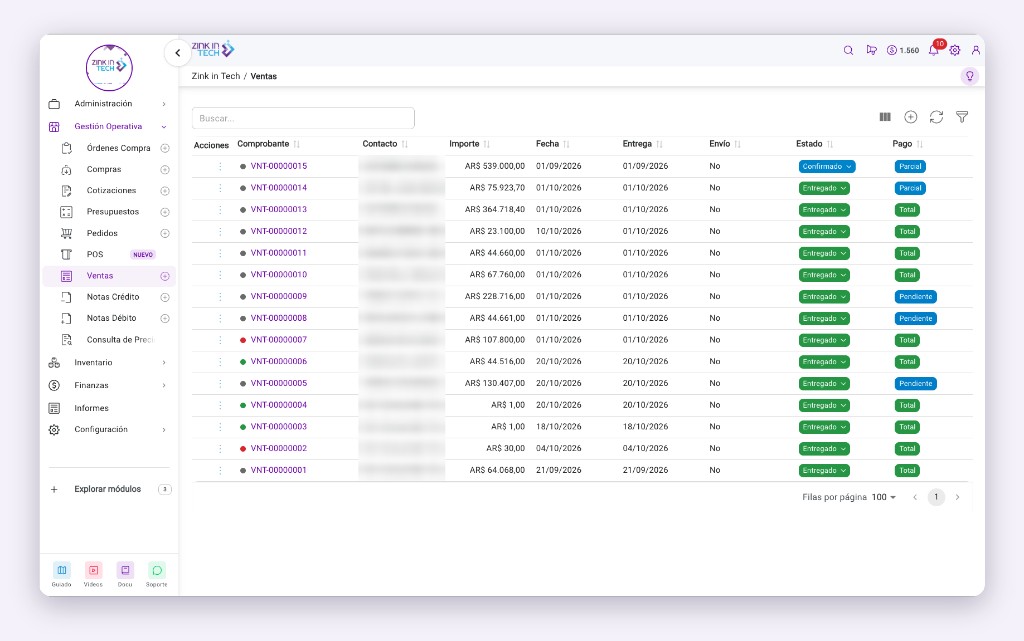Open sale VNT-00000014 link
This screenshot has height=641, width=1024.
279,188
